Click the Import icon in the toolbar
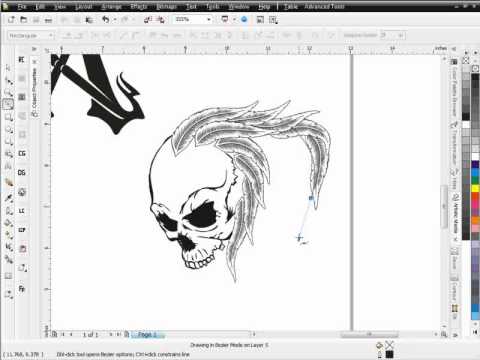The image size is (480, 360). point(148,20)
